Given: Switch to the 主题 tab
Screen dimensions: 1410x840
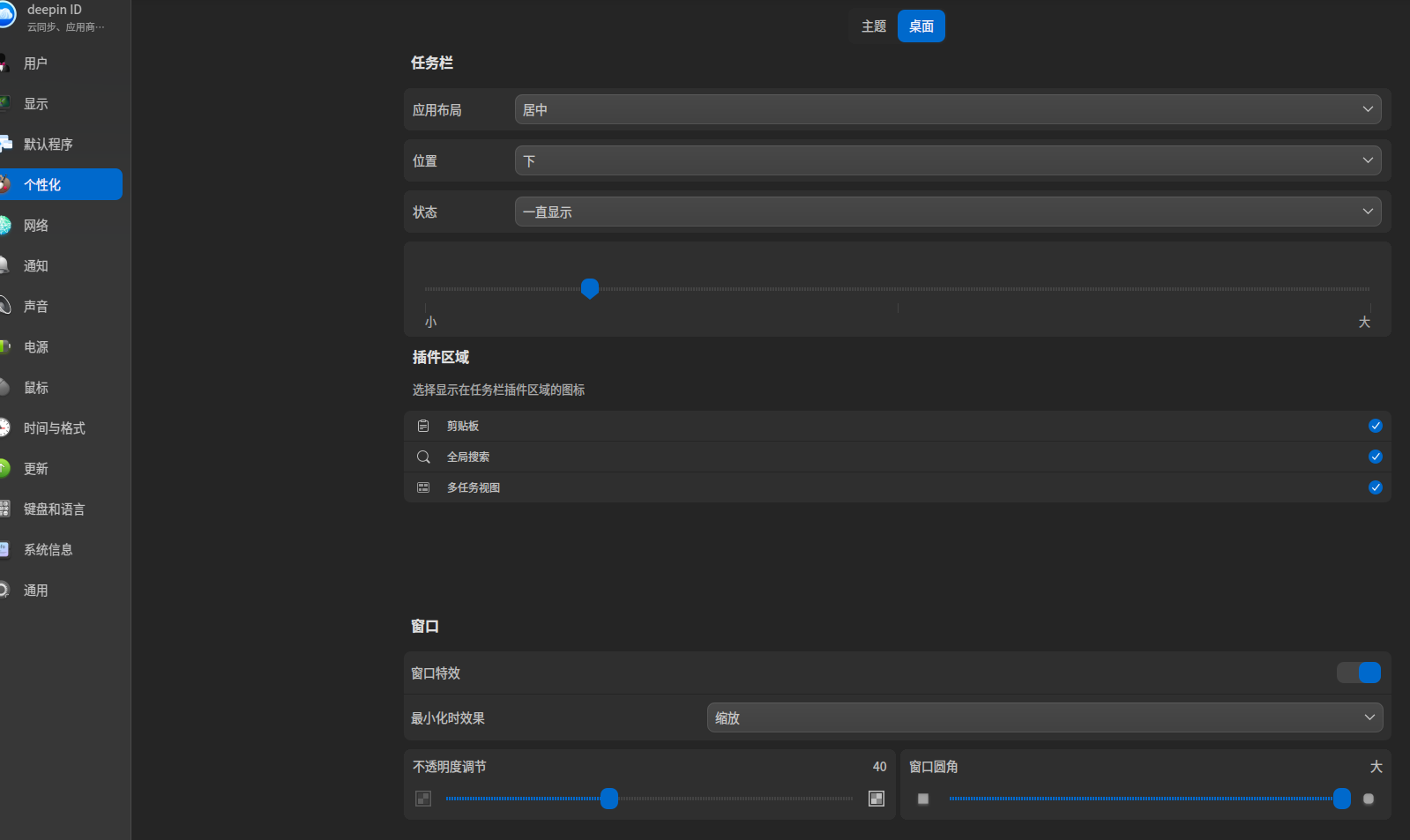Looking at the screenshot, I should (x=874, y=26).
